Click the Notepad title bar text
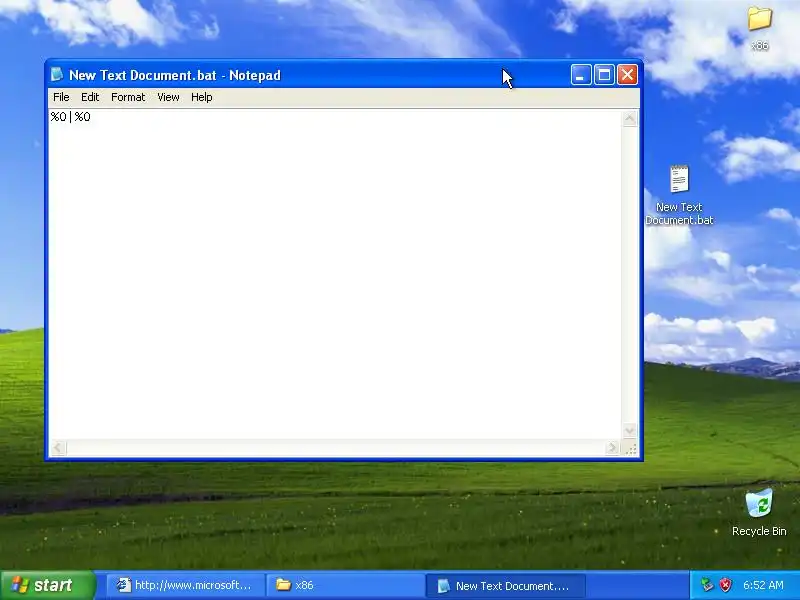 [175, 76]
